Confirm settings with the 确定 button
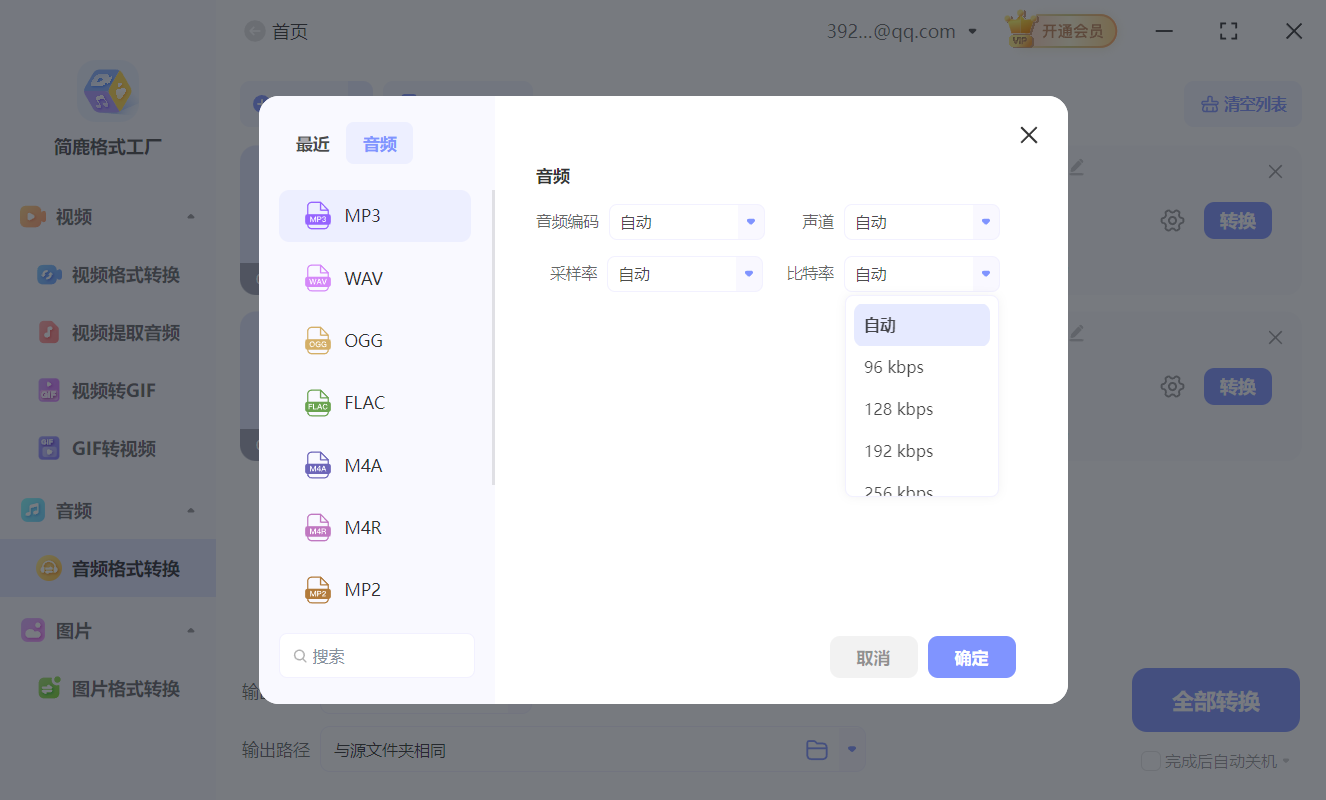This screenshot has height=800, width=1326. (x=971, y=657)
